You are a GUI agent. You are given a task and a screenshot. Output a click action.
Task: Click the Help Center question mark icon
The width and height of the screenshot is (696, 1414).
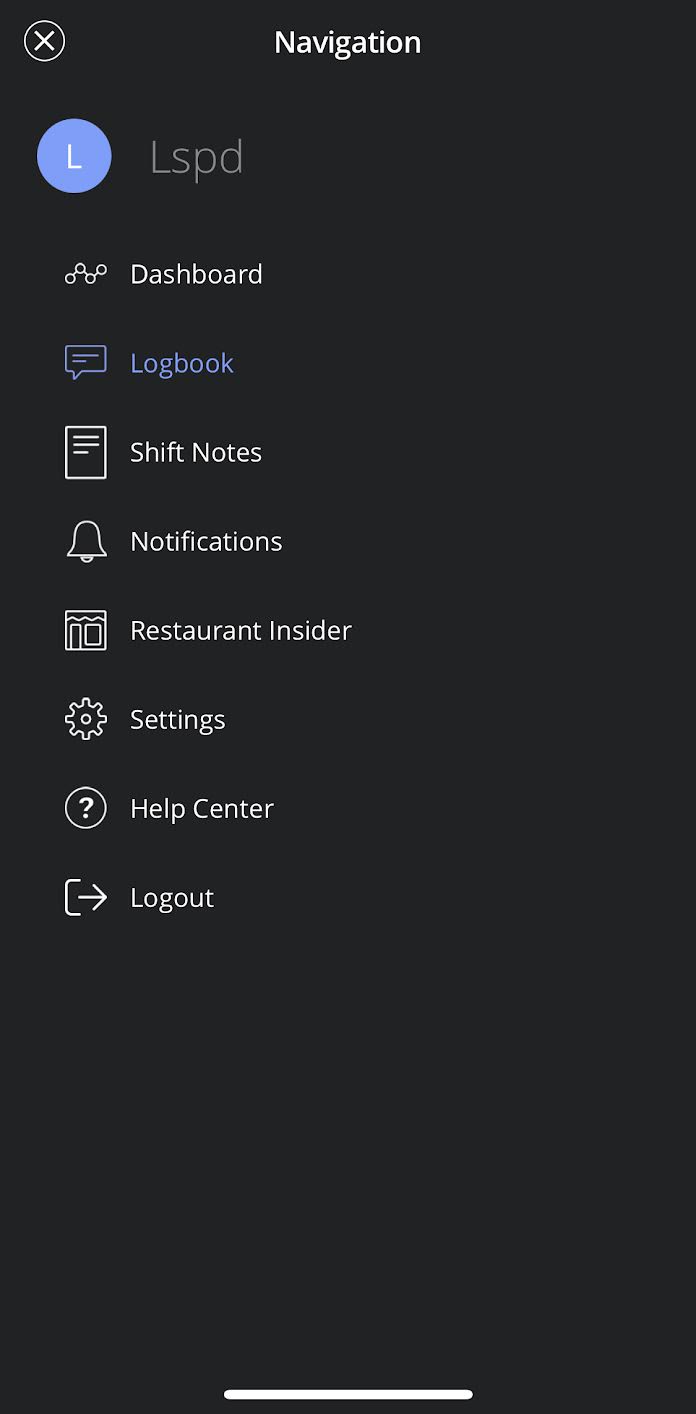(86, 808)
